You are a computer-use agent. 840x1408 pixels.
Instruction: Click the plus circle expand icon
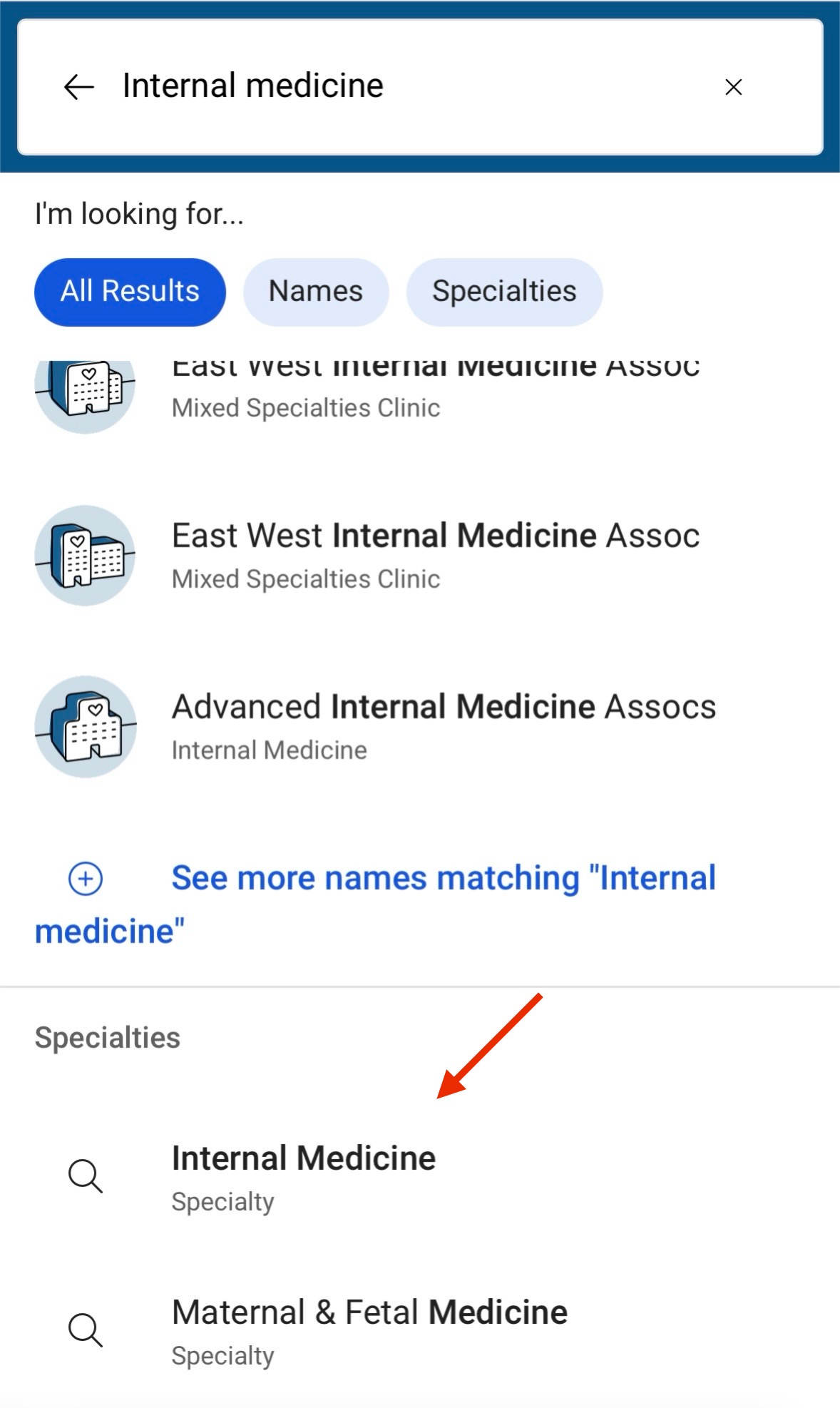86,878
